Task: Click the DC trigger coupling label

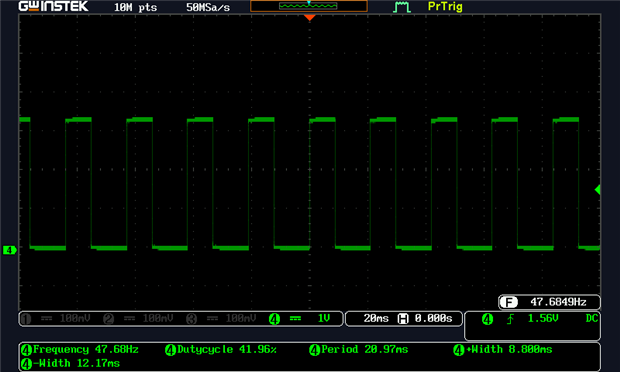Action: (x=592, y=318)
